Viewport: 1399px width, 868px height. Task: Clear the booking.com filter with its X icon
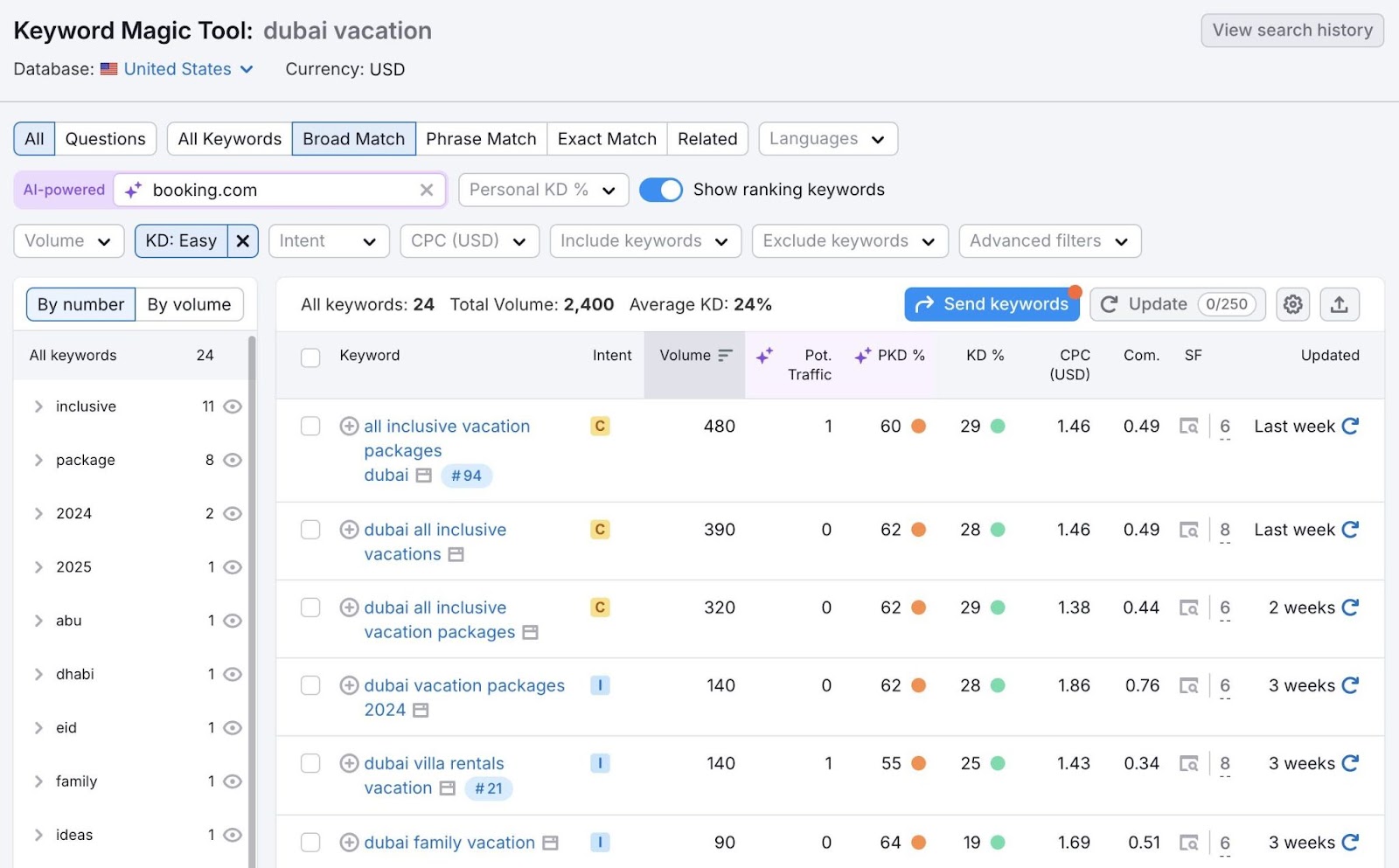tap(427, 190)
